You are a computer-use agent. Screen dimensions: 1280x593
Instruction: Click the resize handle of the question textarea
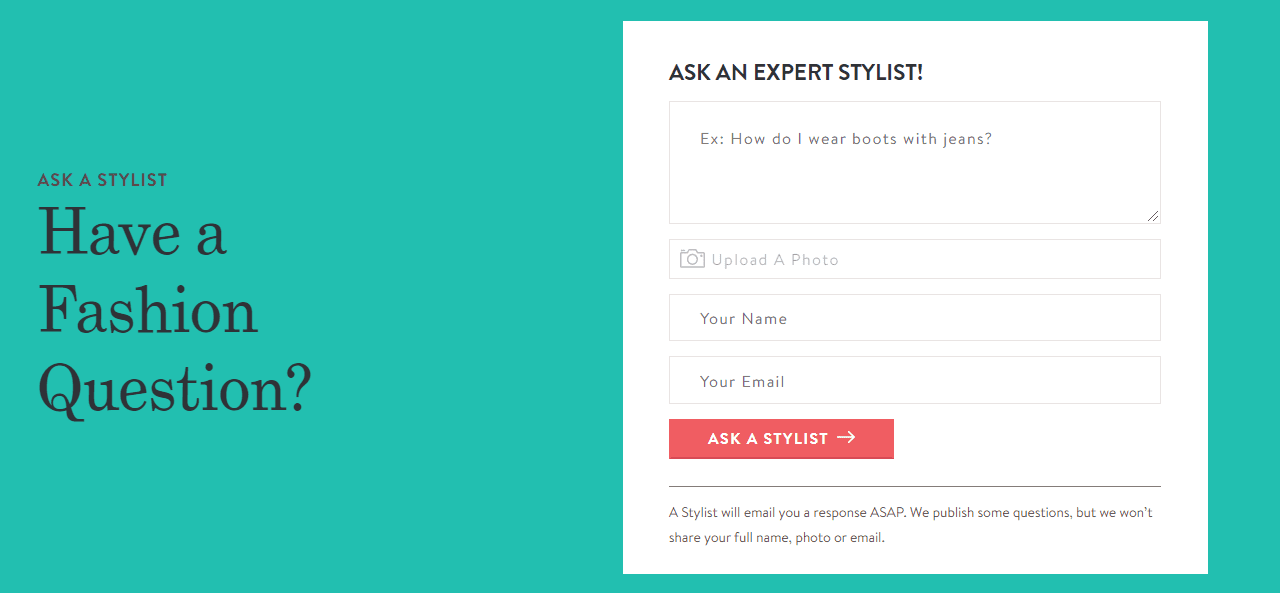point(1153,216)
